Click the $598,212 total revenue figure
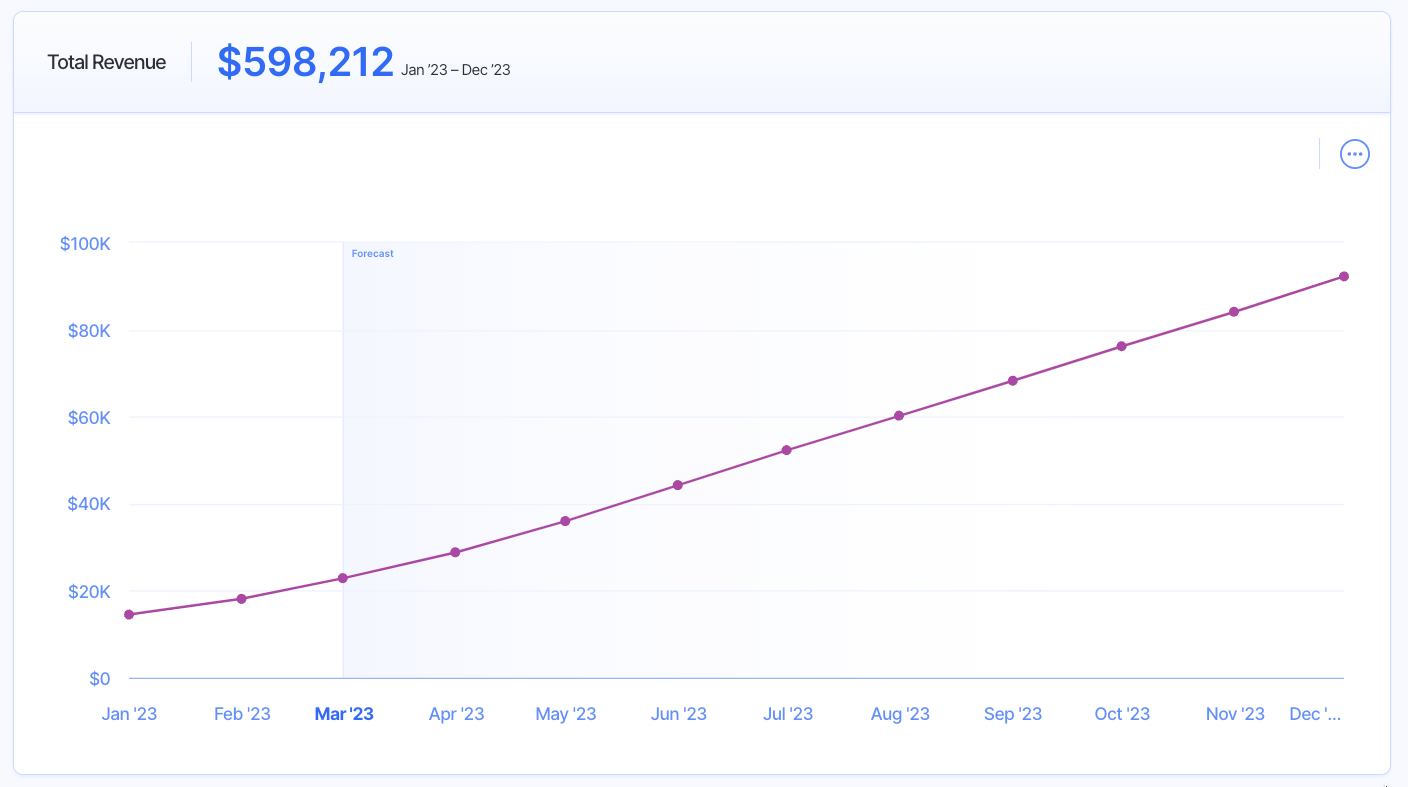This screenshot has width=1408, height=787. tap(305, 62)
